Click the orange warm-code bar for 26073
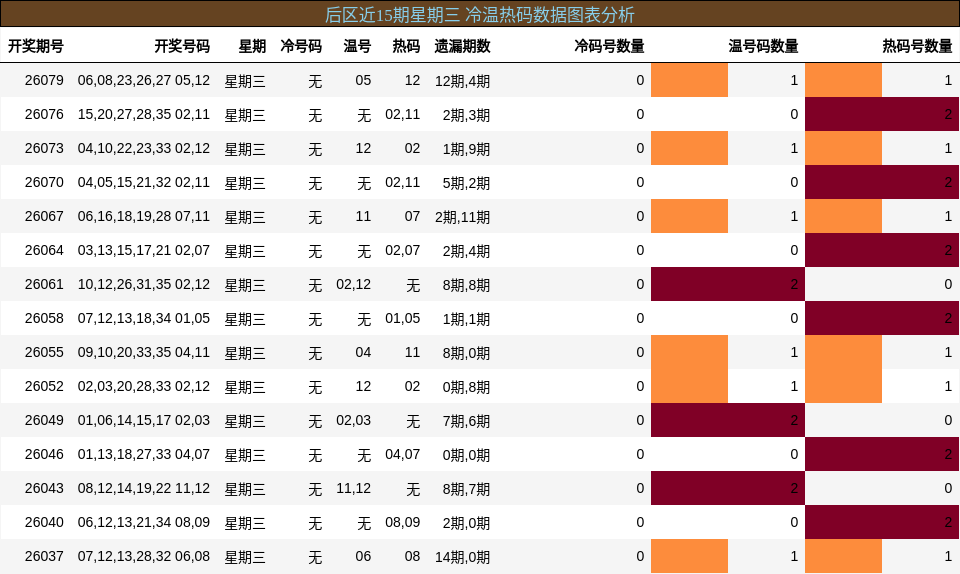Viewport: 960px width, 574px height. [689, 148]
